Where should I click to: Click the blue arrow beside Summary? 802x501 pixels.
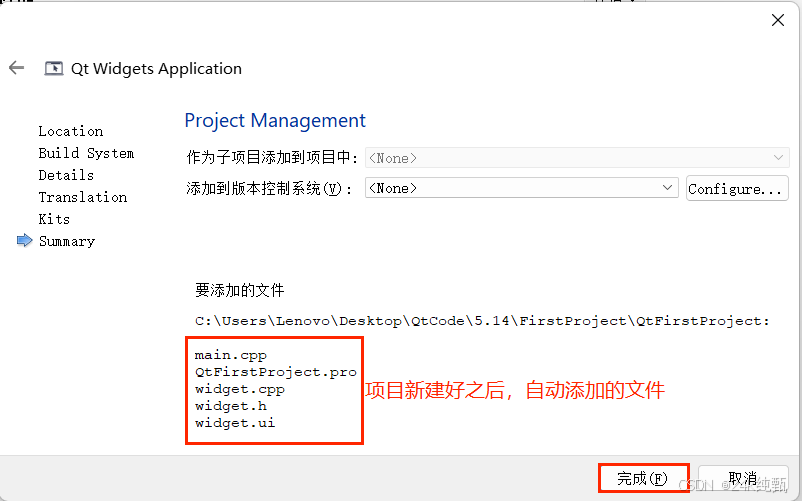click(x=24, y=240)
